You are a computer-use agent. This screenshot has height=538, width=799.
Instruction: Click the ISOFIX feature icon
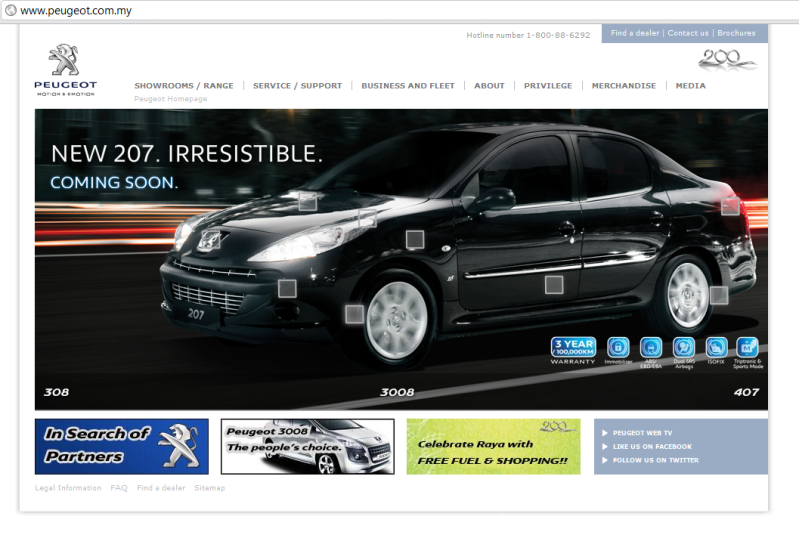click(716, 348)
